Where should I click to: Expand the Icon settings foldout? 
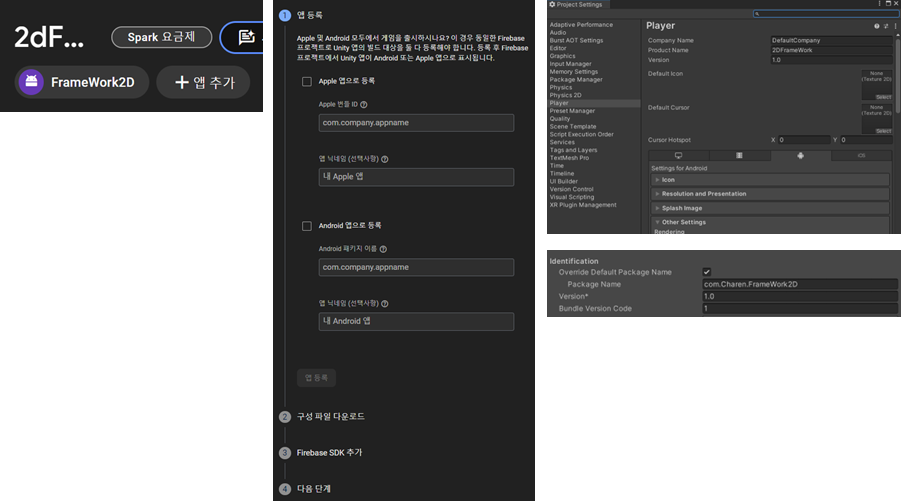[770, 180]
